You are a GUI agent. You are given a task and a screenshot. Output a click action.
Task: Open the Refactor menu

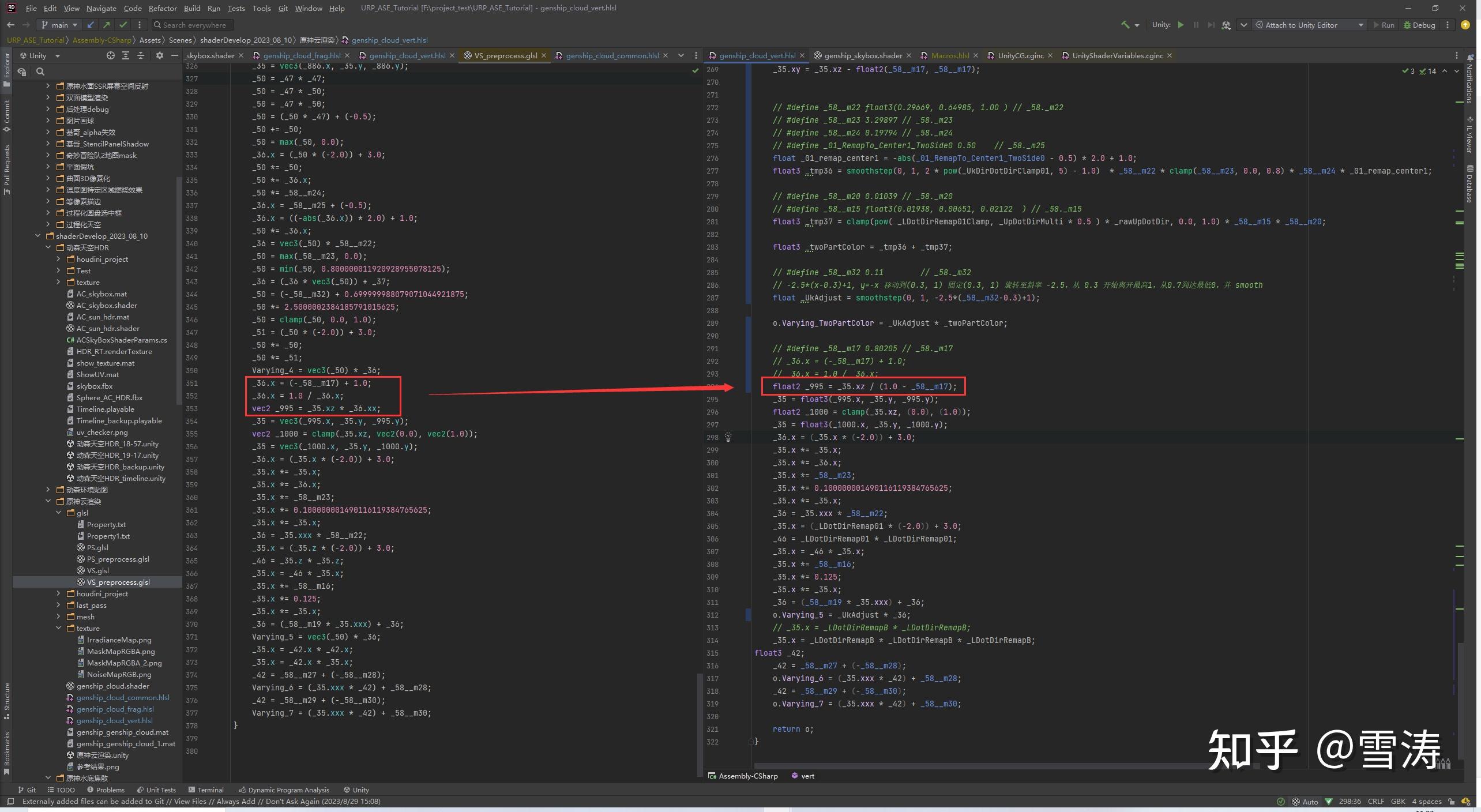point(163,8)
